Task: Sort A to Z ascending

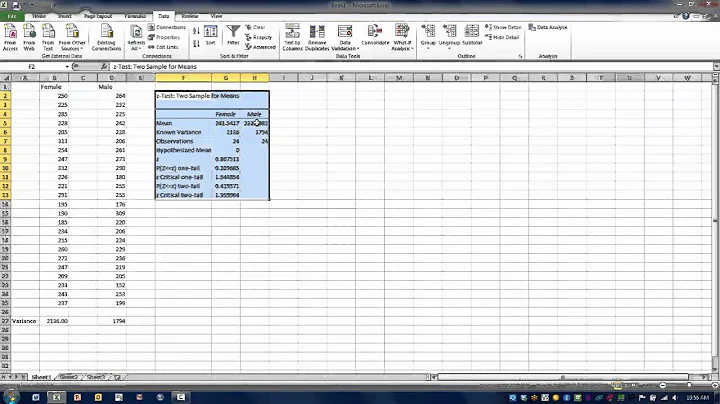Action: (197, 31)
